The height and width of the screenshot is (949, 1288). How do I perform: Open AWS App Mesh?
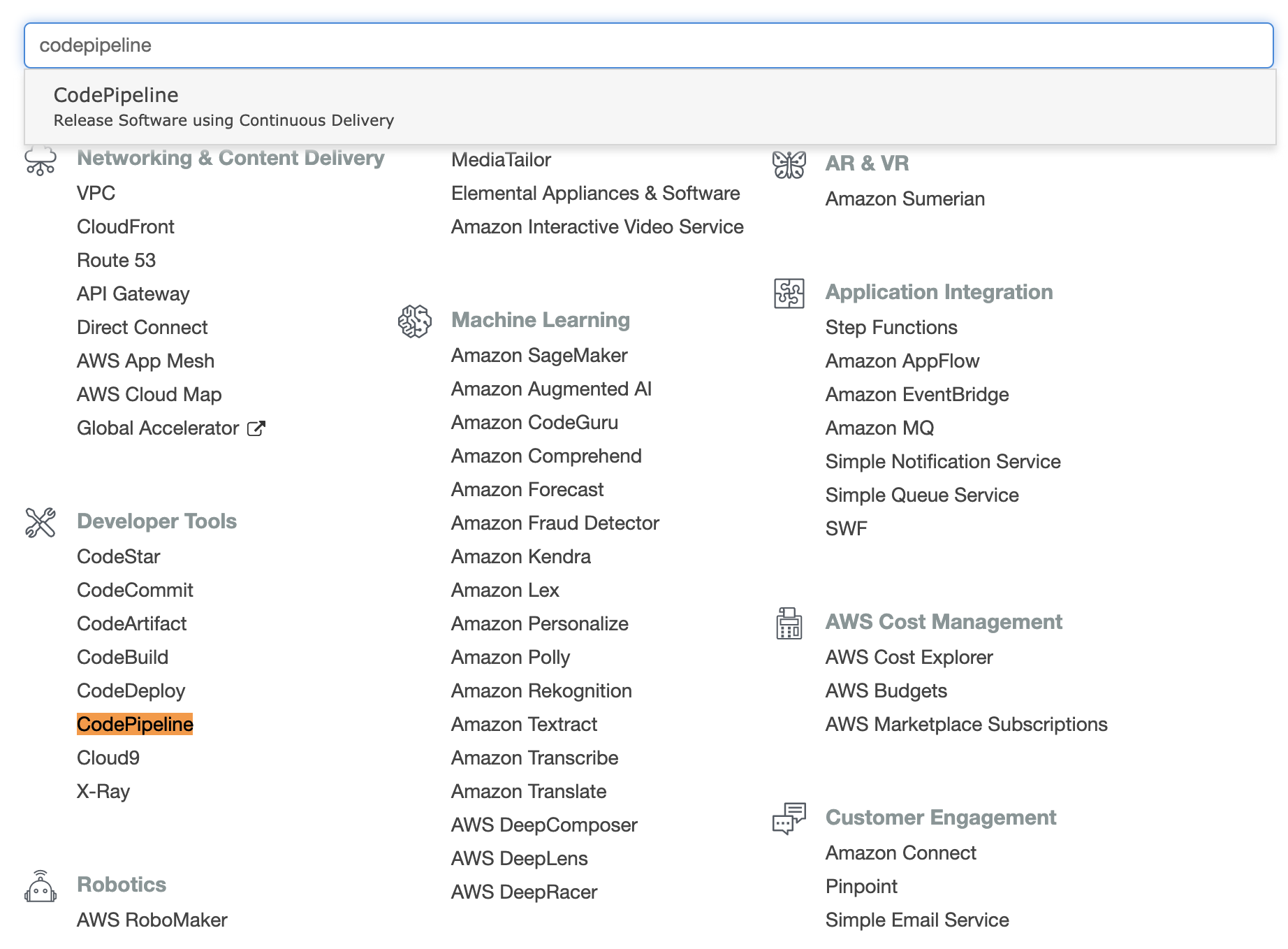click(x=145, y=361)
